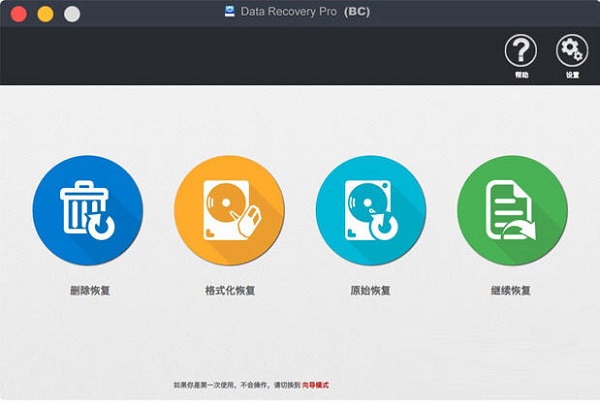This screenshot has height=404, width=600.
Task: Click the 原始恢复 text label
Action: click(x=370, y=290)
